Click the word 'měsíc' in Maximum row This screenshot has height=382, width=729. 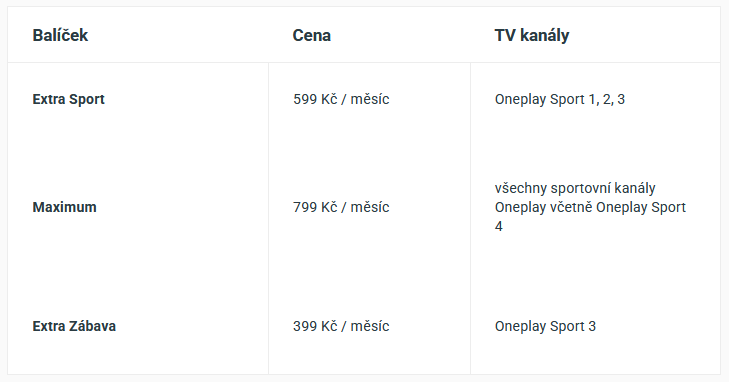(x=370, y=207)
